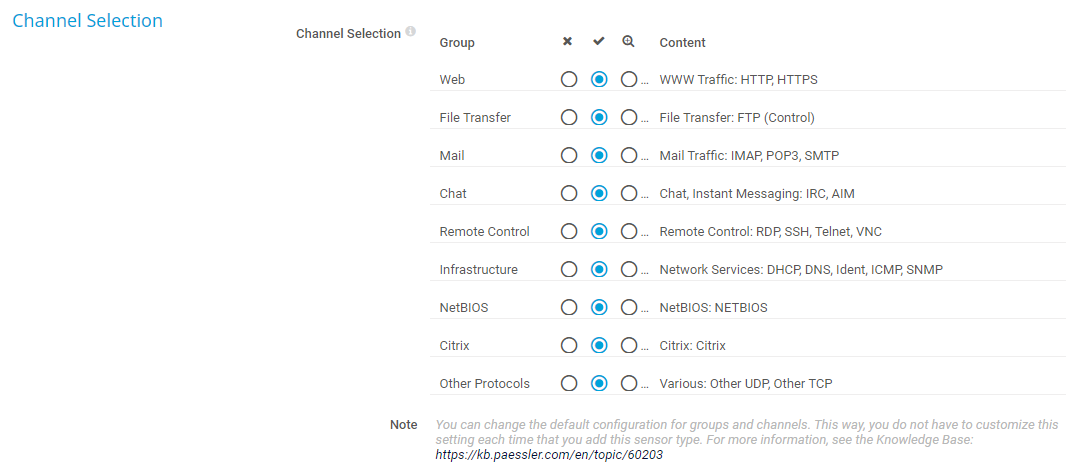Disable the Web channel group
The height and width of the screenshot is (476, 1078).
569,80
